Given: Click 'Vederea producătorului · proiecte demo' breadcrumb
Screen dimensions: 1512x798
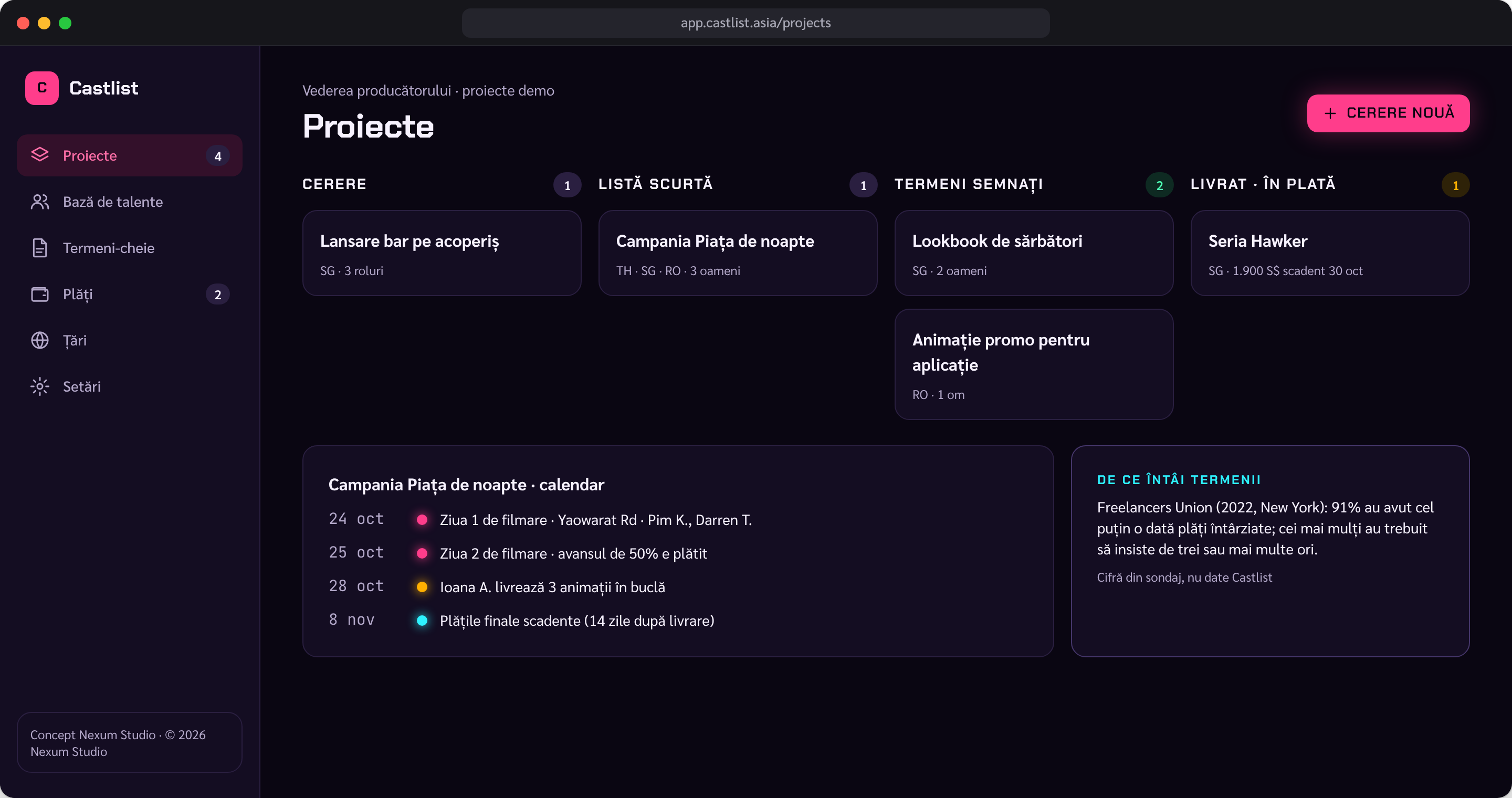Looking at the screenshot, I should [x=428, y=90].
